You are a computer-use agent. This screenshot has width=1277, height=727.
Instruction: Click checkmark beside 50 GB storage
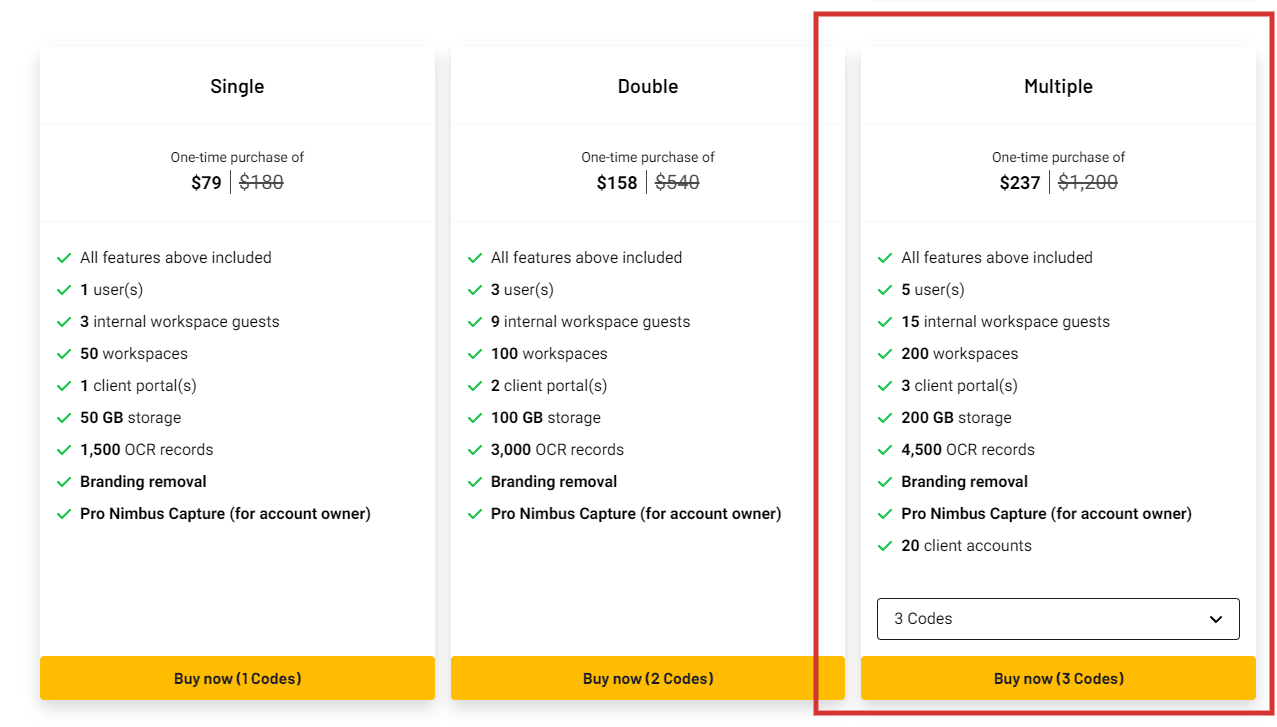64,418
